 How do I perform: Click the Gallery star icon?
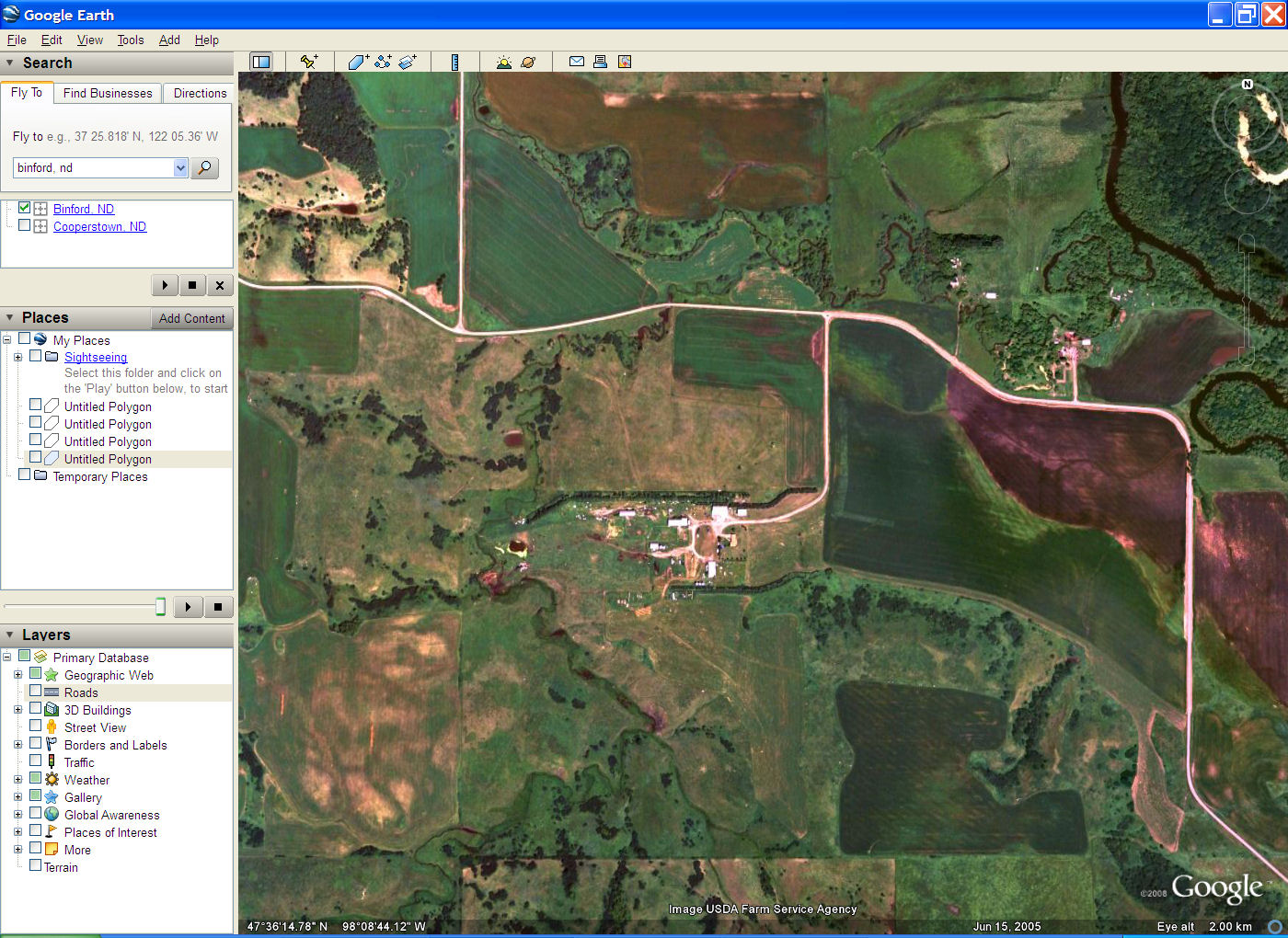[x=52, y=797]
